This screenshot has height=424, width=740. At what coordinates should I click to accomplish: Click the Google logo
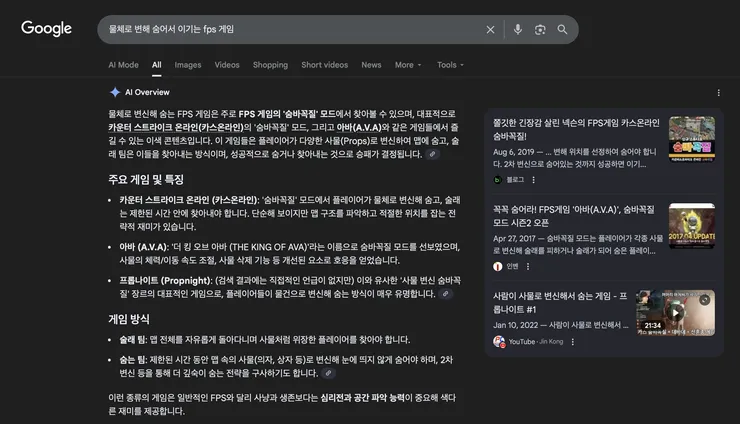coord(46,28)
